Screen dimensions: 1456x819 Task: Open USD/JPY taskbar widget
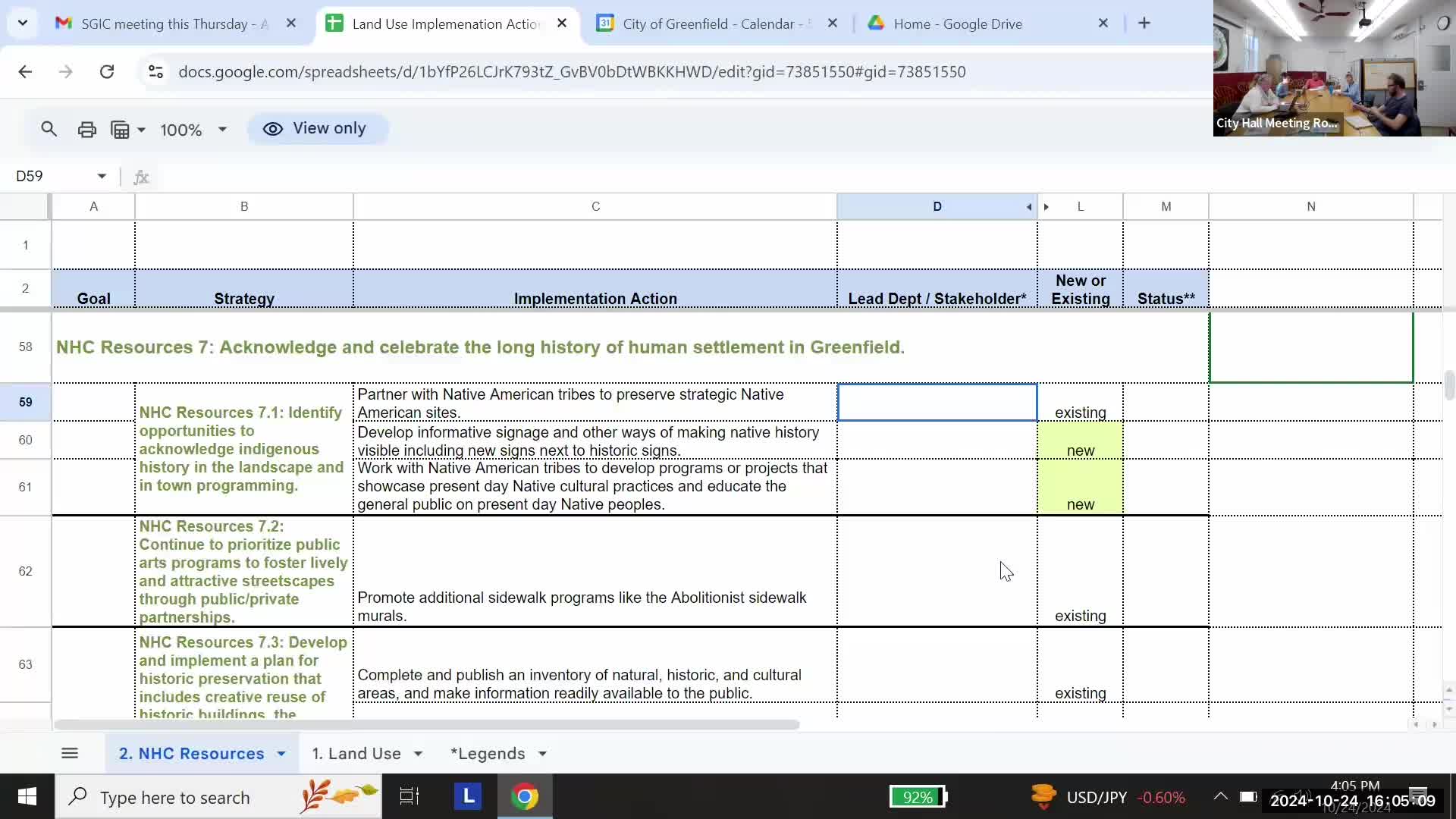1109,797
